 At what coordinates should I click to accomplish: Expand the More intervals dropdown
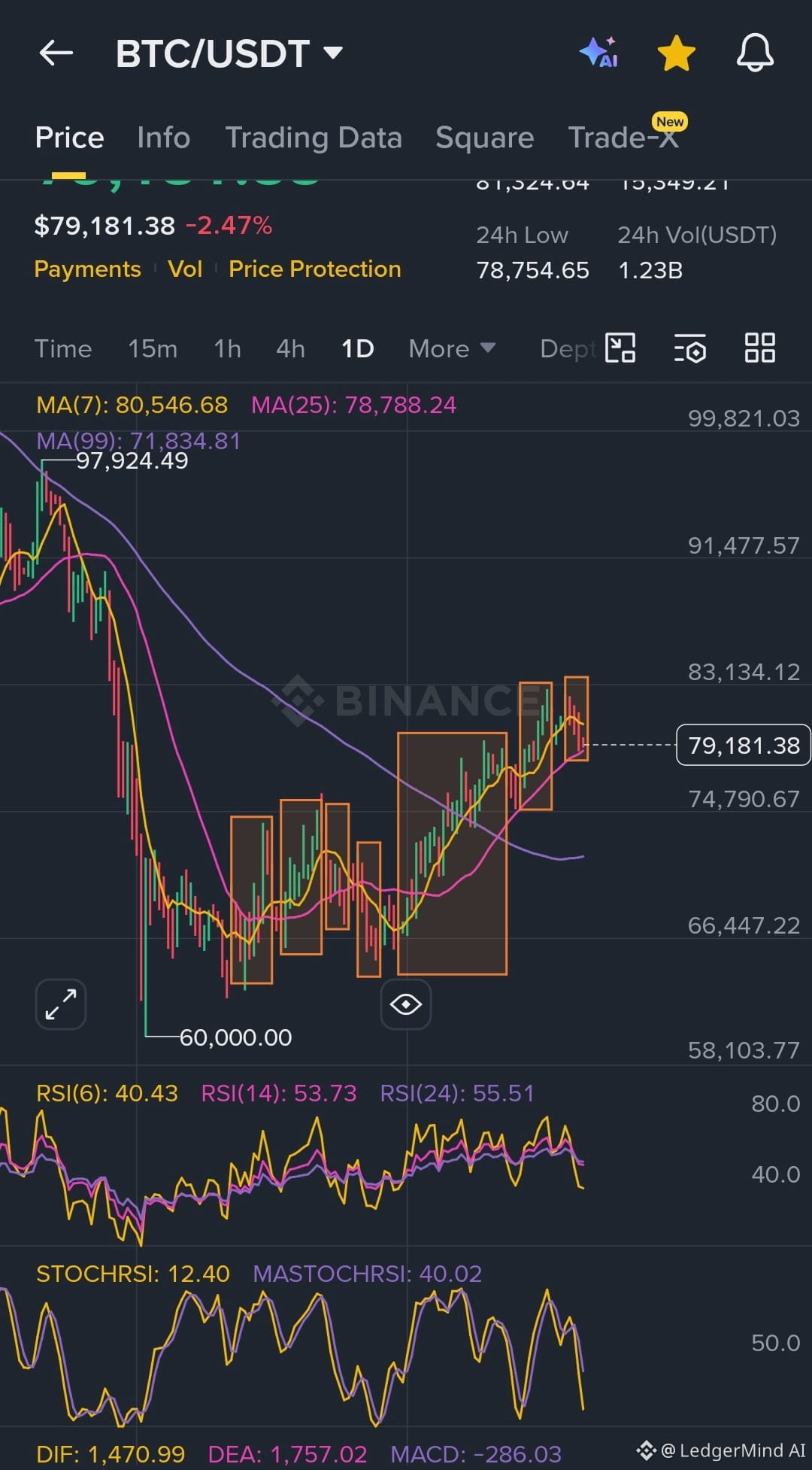tap(452, 349)
